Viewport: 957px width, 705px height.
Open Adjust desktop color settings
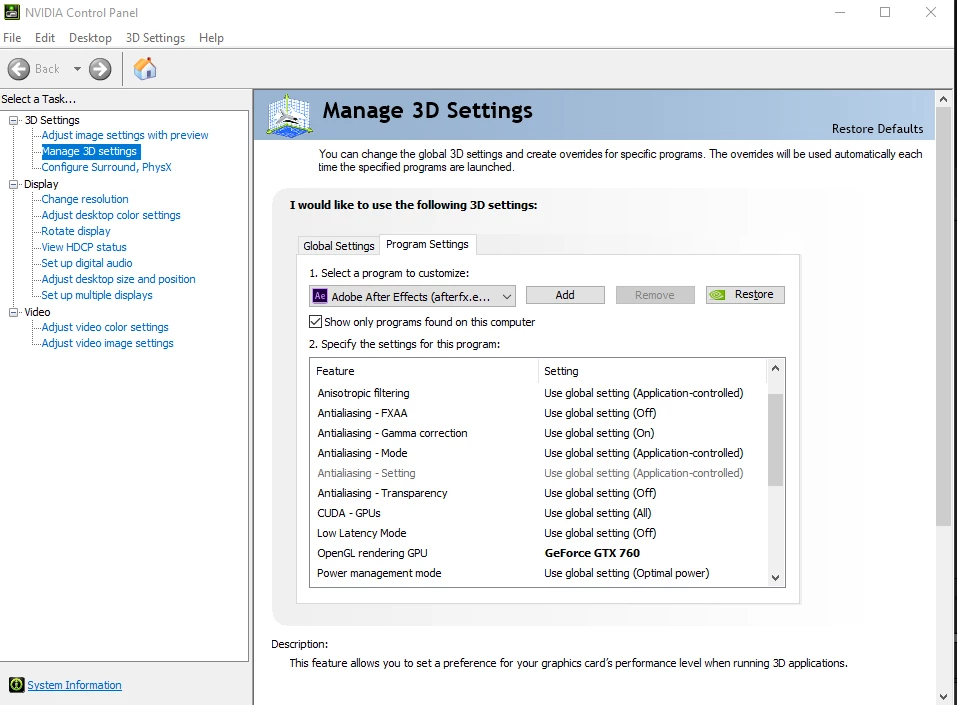(x=110, y=215)
